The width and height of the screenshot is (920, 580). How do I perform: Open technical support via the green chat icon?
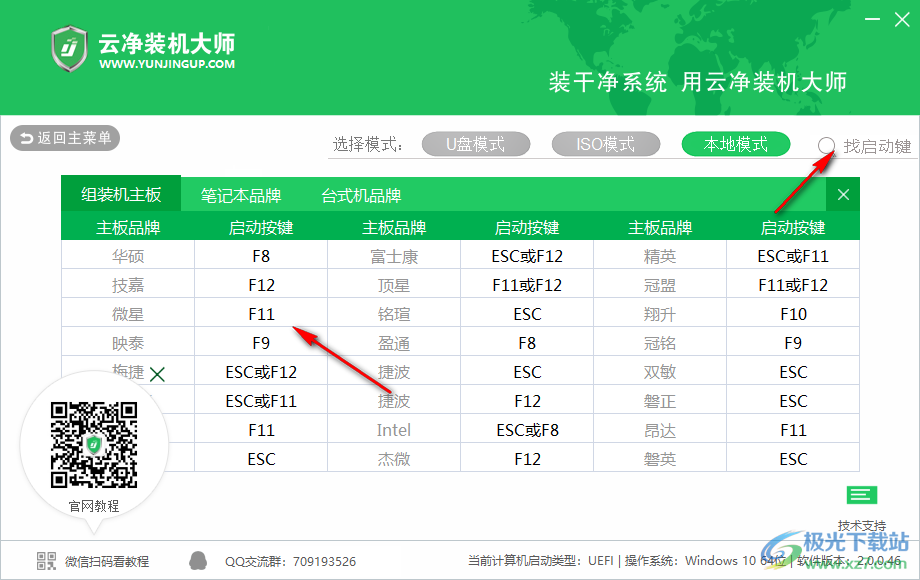pyautogui.click(x=861, y=495)
